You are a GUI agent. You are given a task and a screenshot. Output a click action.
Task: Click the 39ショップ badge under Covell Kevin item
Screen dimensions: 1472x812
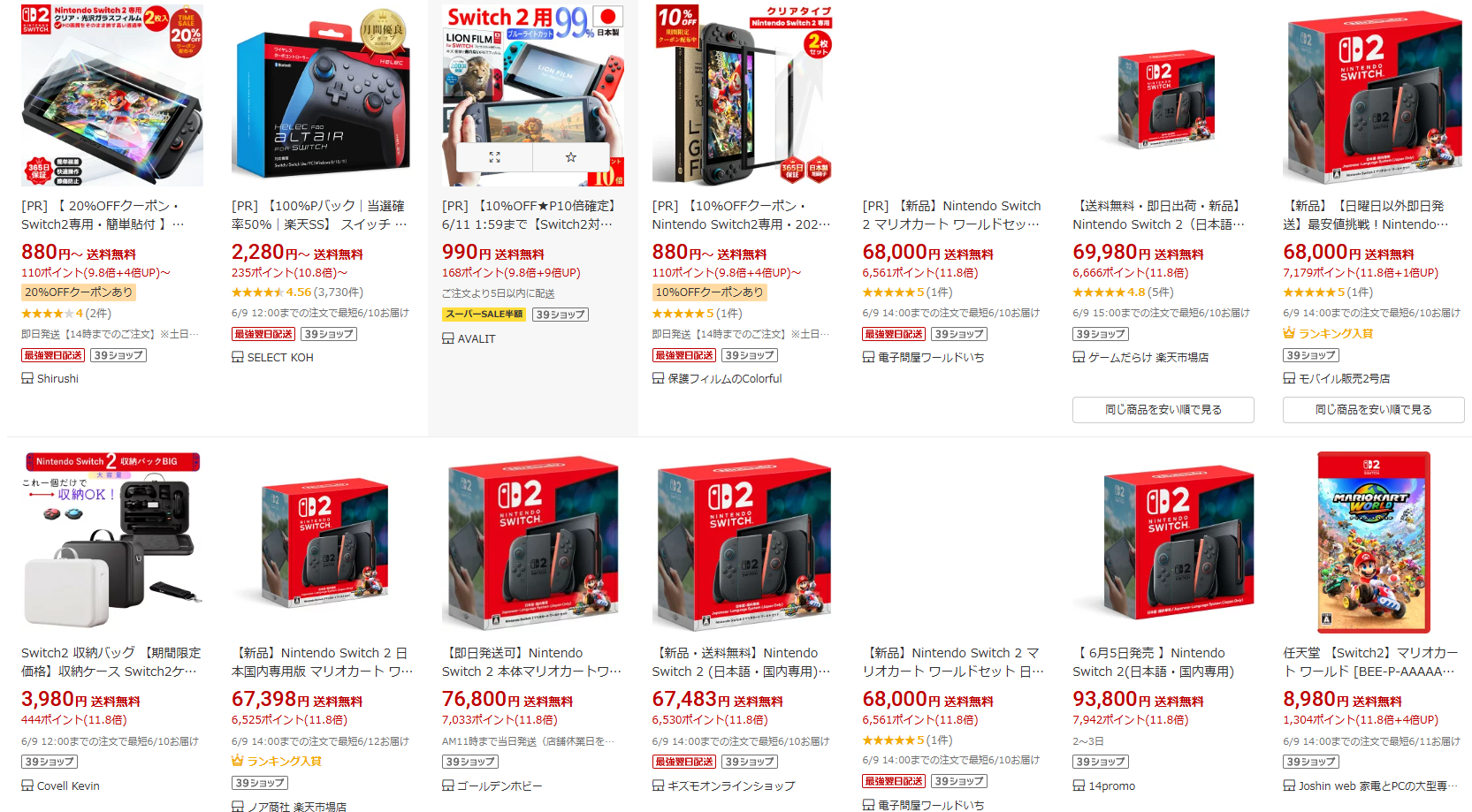[50, 762]
